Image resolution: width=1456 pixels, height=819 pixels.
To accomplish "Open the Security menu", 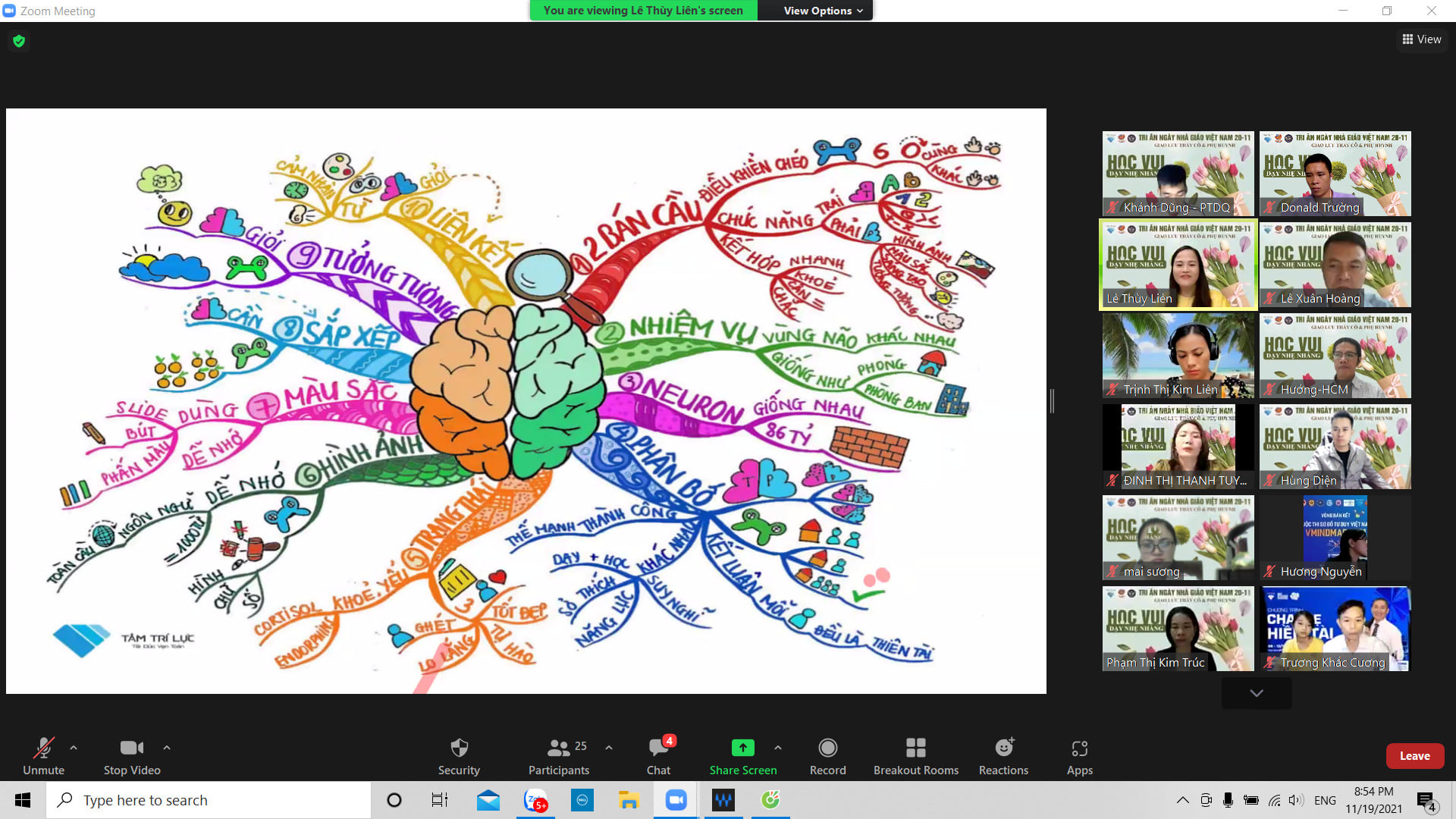I will pyautogui.click(x=459, y=756).
